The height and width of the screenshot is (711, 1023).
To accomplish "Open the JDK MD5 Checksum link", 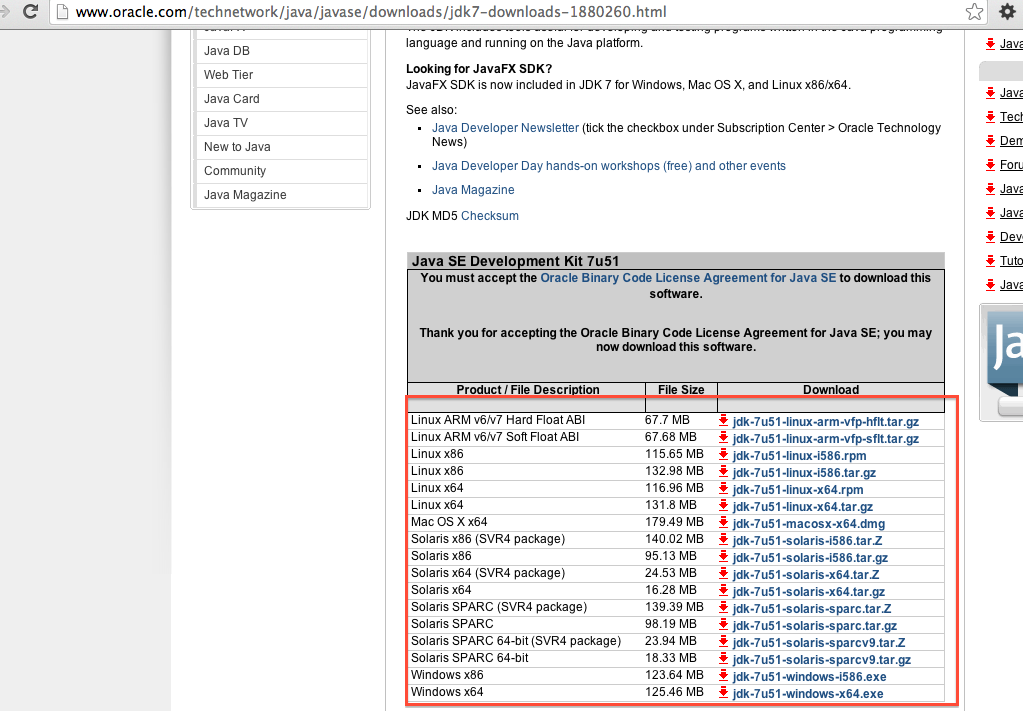I will 490,216.
